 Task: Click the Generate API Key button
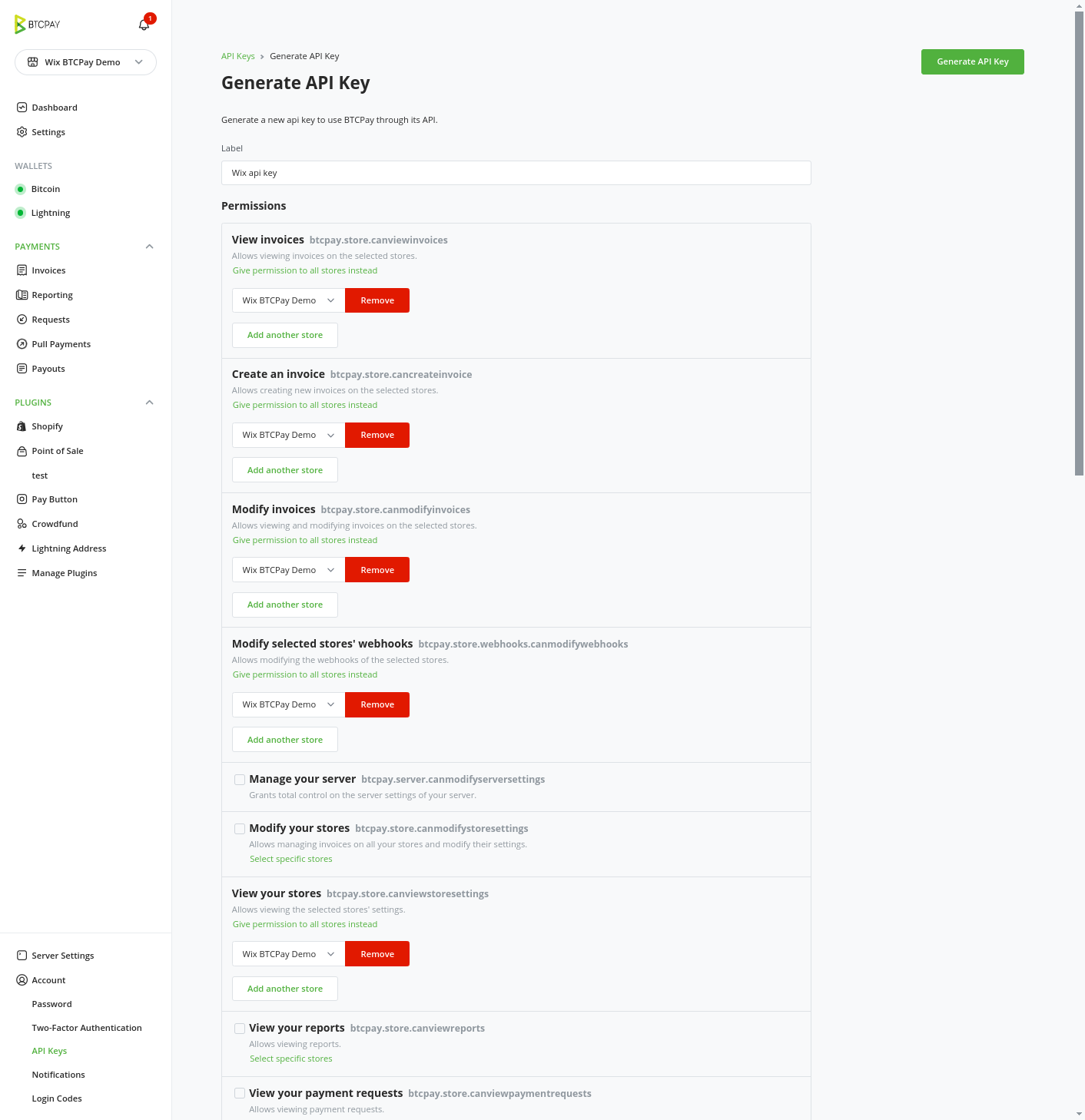pos(972,61)
